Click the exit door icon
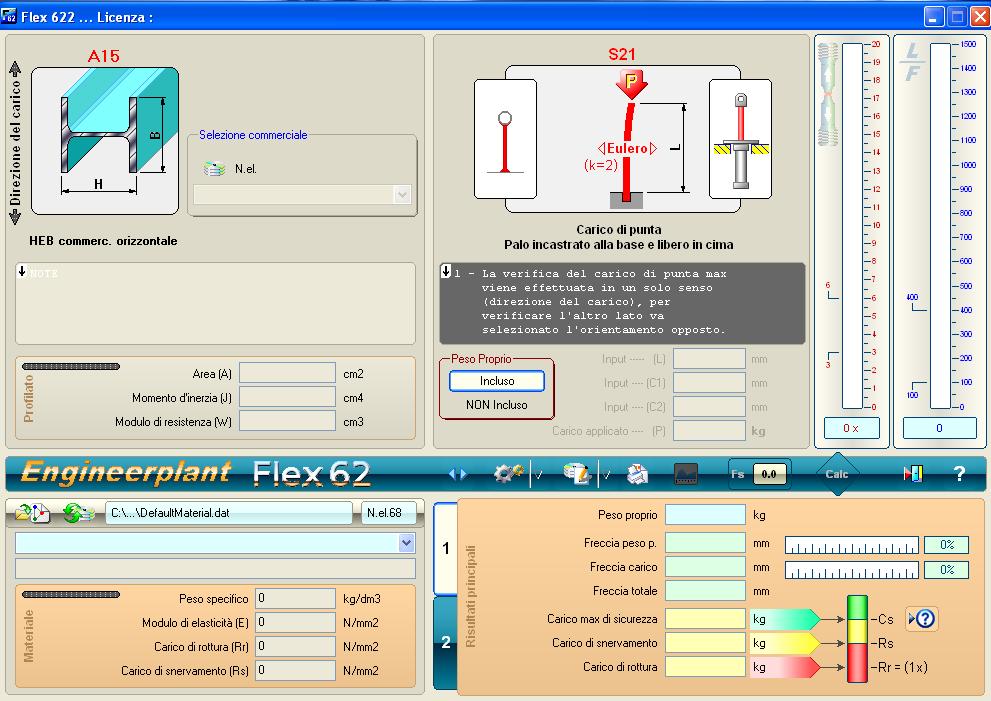The width and height of the screenshot is (991, 701). coord(912,474)
